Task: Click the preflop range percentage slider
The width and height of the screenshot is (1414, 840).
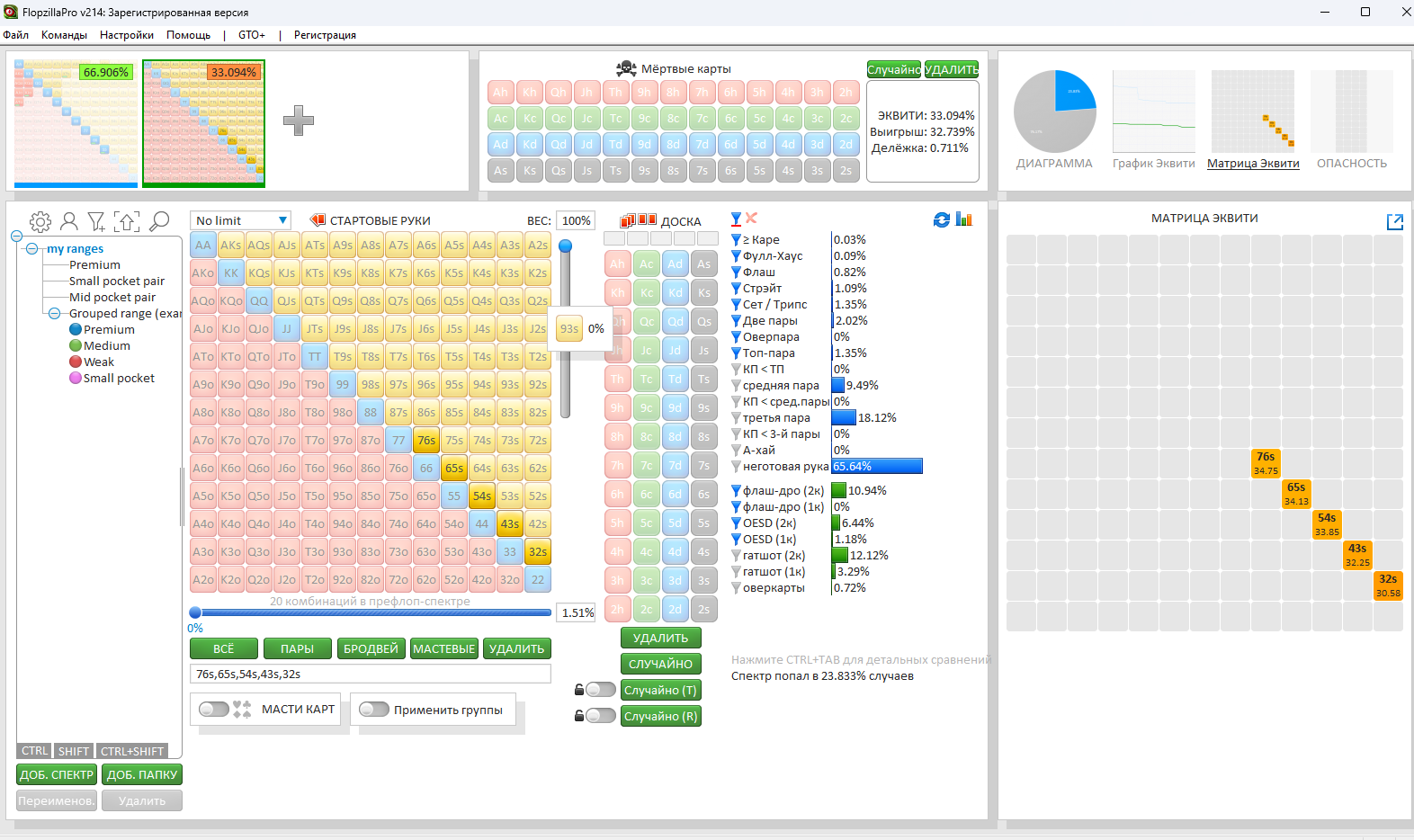Action: pos(371,612)
